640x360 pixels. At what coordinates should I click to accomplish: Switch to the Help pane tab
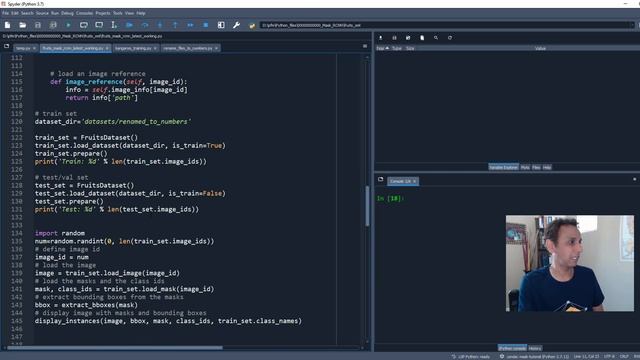(547, 167)
